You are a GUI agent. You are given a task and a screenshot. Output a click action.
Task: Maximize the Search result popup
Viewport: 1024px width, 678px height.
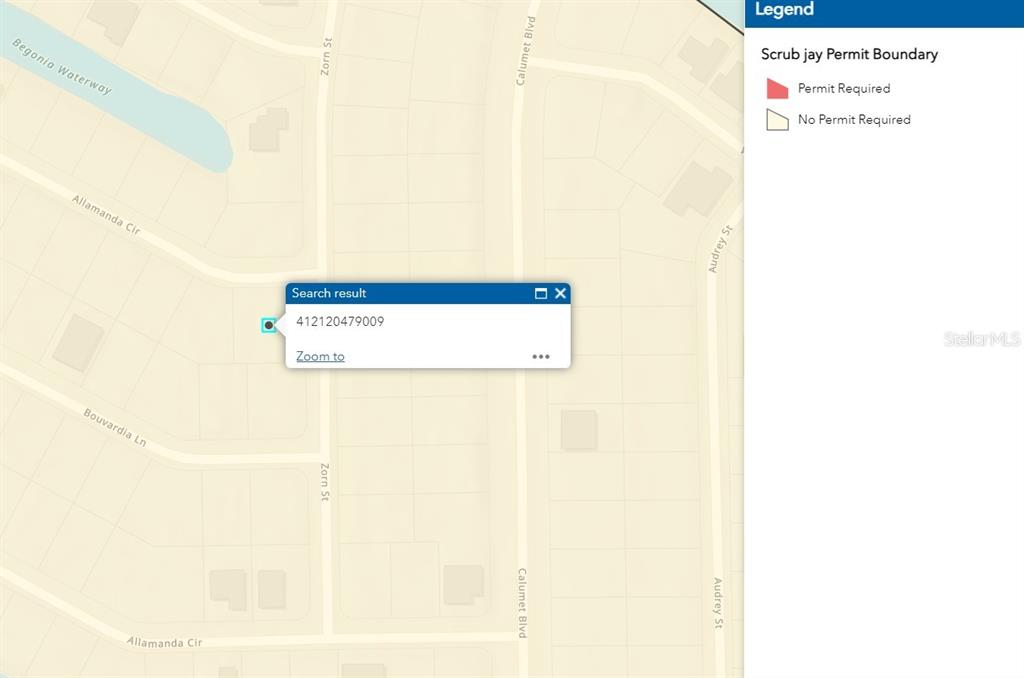(x=541, y=293)
